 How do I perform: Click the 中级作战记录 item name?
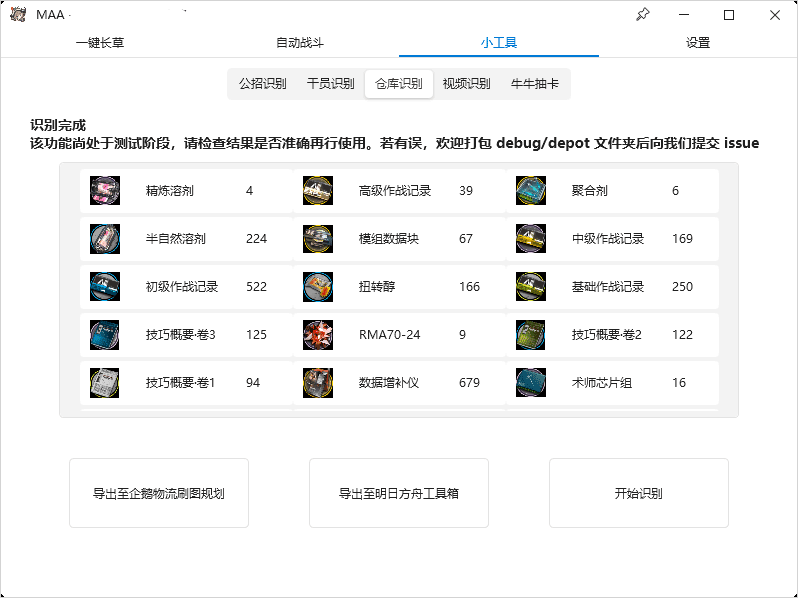point(608,239)
